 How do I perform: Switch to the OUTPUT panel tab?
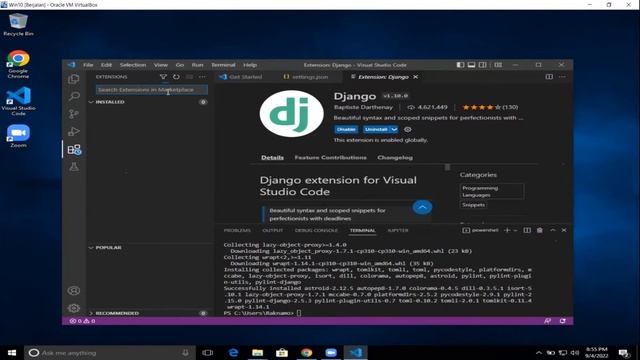[x=273, y=230]
